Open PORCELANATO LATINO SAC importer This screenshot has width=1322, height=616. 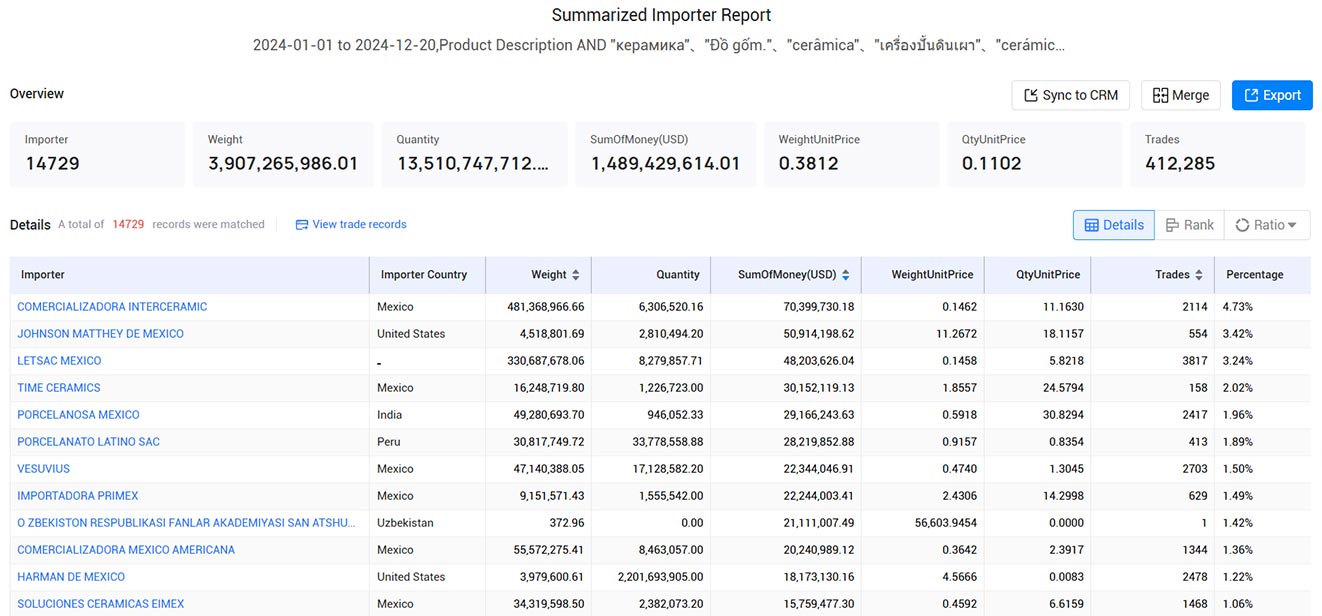tap(88, 442)
